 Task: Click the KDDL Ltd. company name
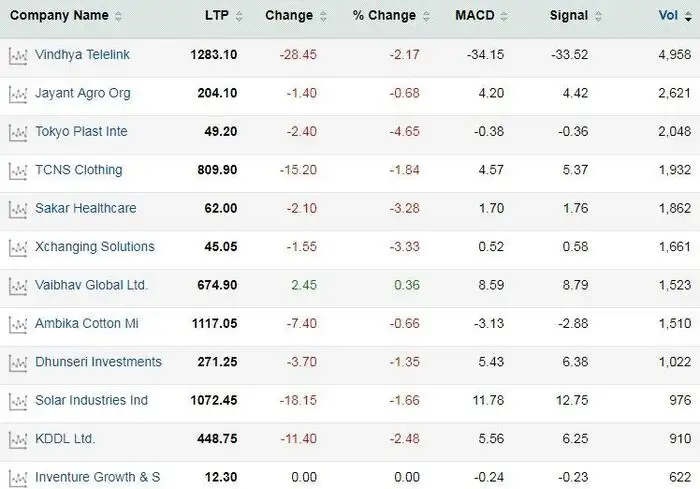pyautogui.click(x=65, y=439)
